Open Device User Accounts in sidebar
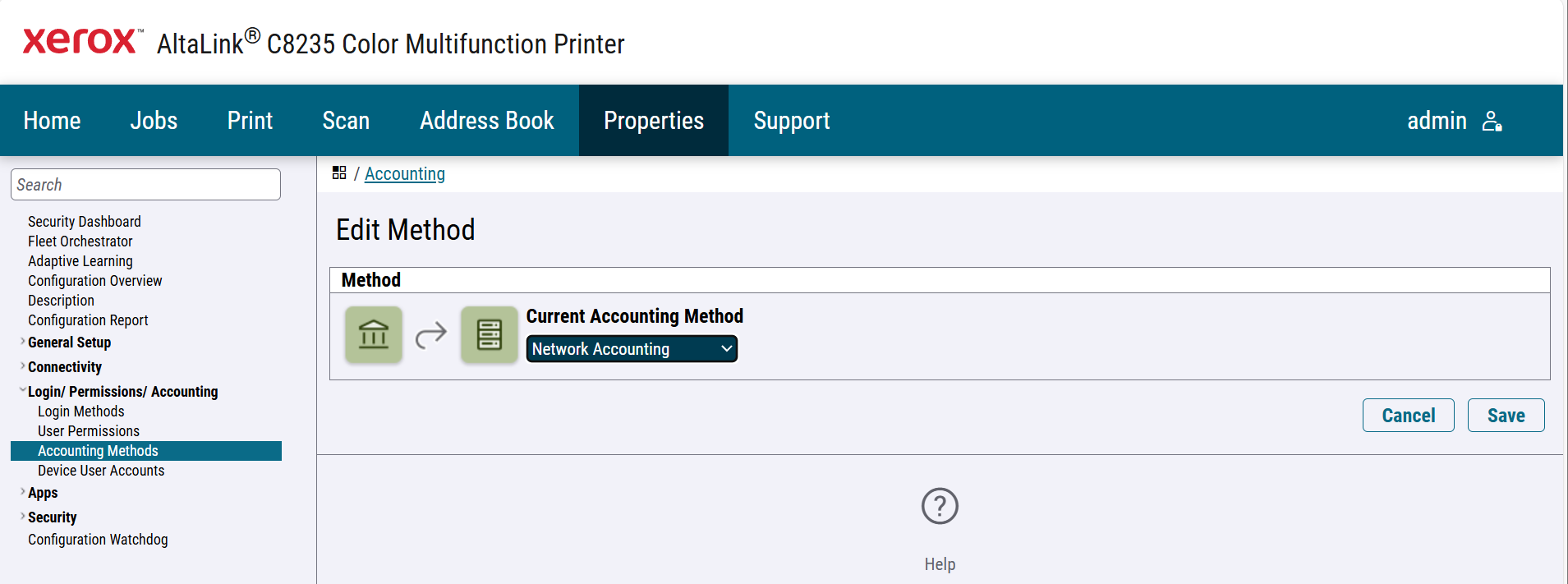The height and width of the screenshot is (584, 1568). click(x=101, y=471)
